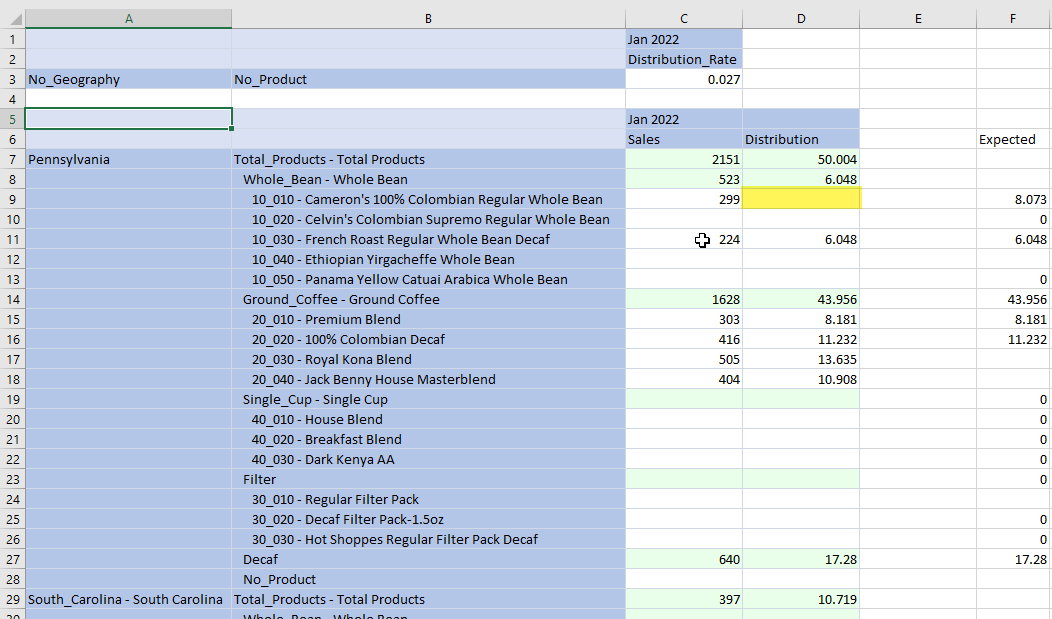Click the 'Decaf' cell in row 27
Viewport: 1052px width, 619px height.
[428, 559]
